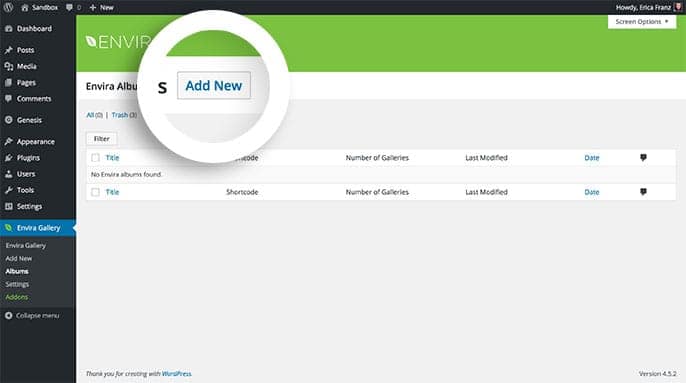
Task: Open Settings in the main sidebar
Action: coord(29,206)
